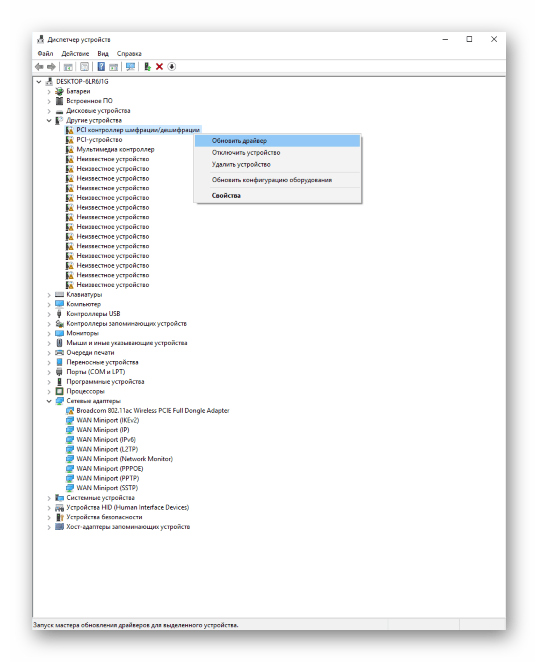Click the Back arrow toolbar icon
This screenshot has width=538, height=662.
pyautogui.click(x=39, y=67)
